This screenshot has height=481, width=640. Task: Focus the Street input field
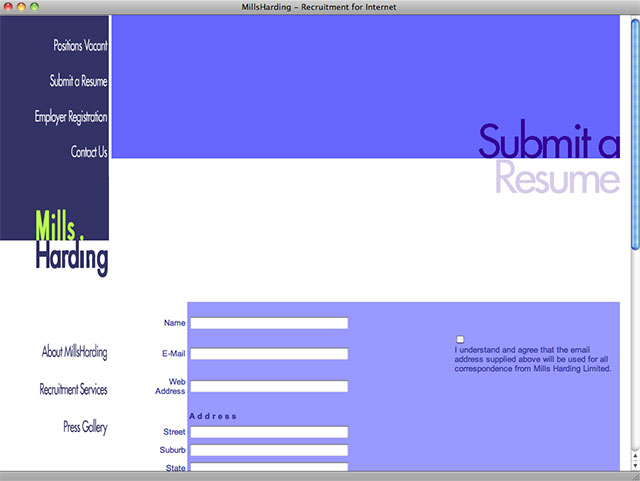coord(269,432)
